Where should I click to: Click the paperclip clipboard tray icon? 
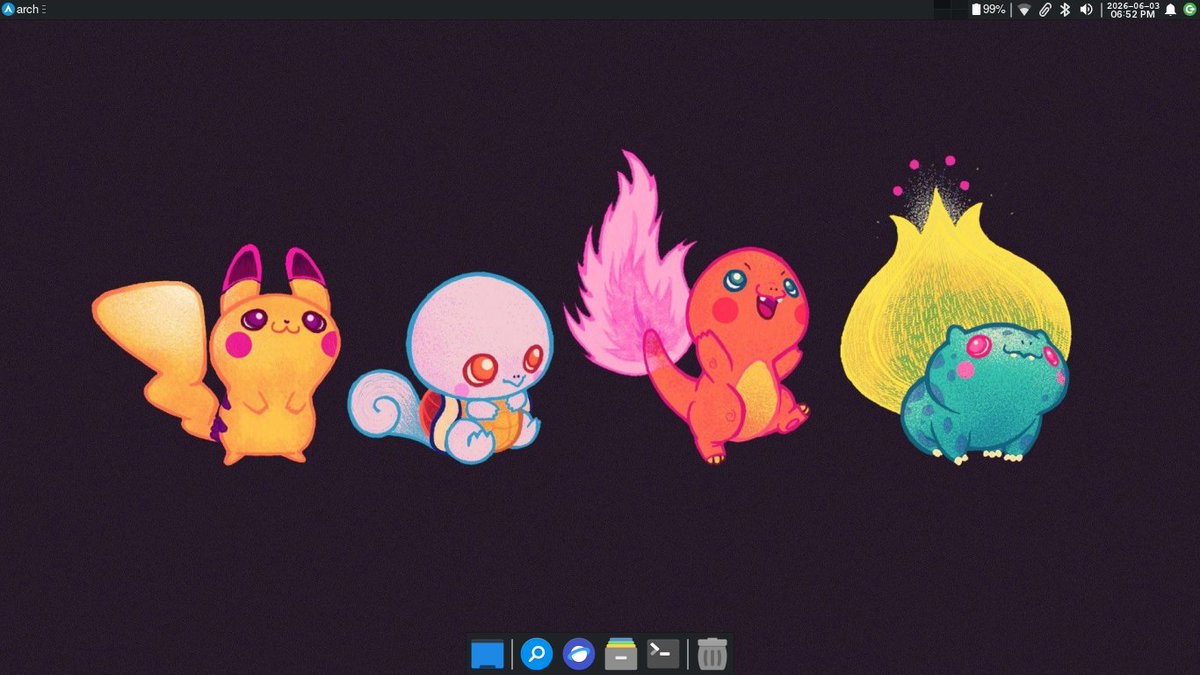coord(1044,9)
